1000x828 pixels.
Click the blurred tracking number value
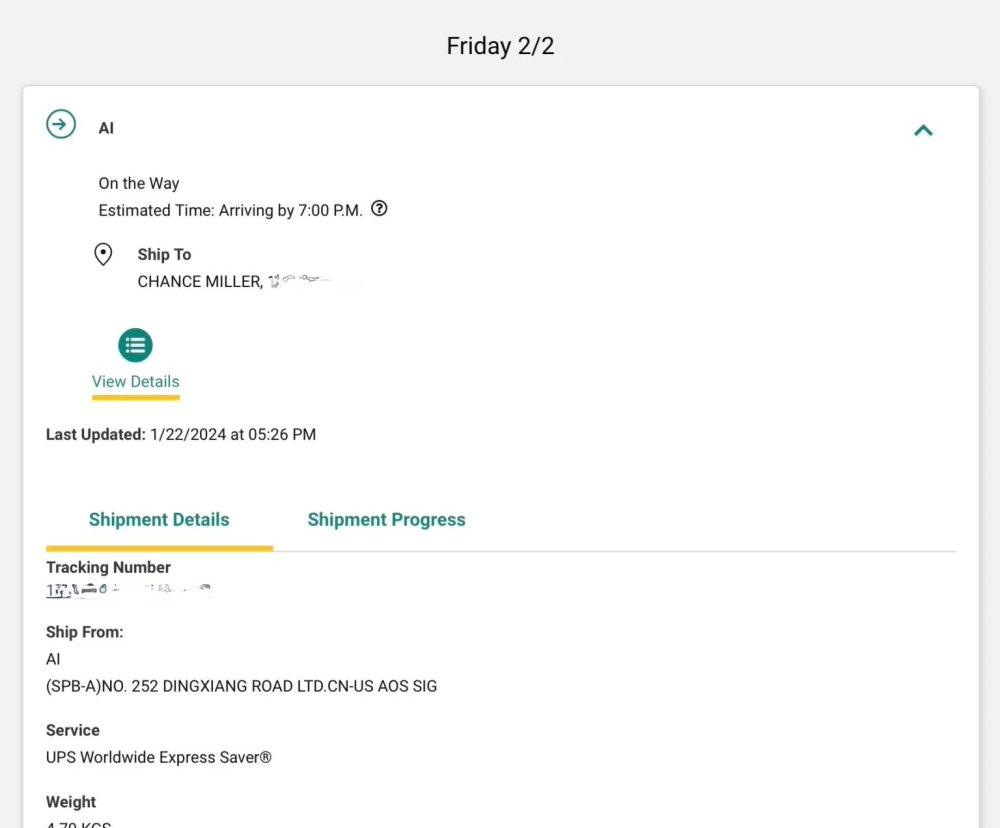click(128, 591)
